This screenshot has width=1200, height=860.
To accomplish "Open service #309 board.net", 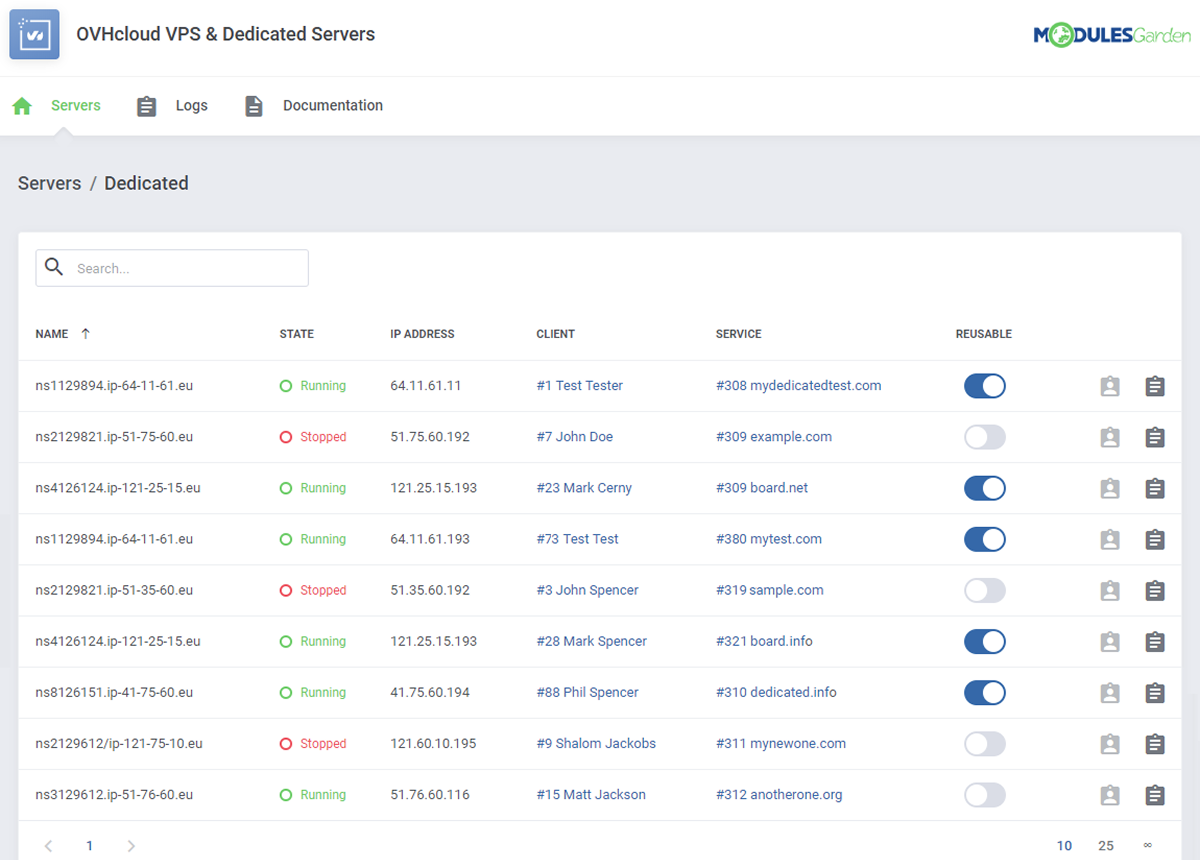I will point(762,488).
